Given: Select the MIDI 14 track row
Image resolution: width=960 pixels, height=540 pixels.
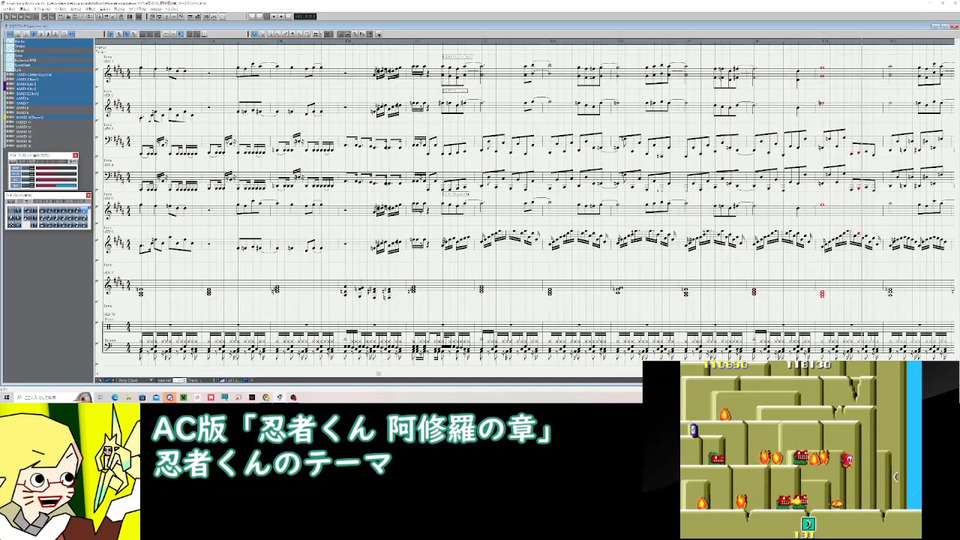Looking at the screenshot, I should tap(50, 137).
